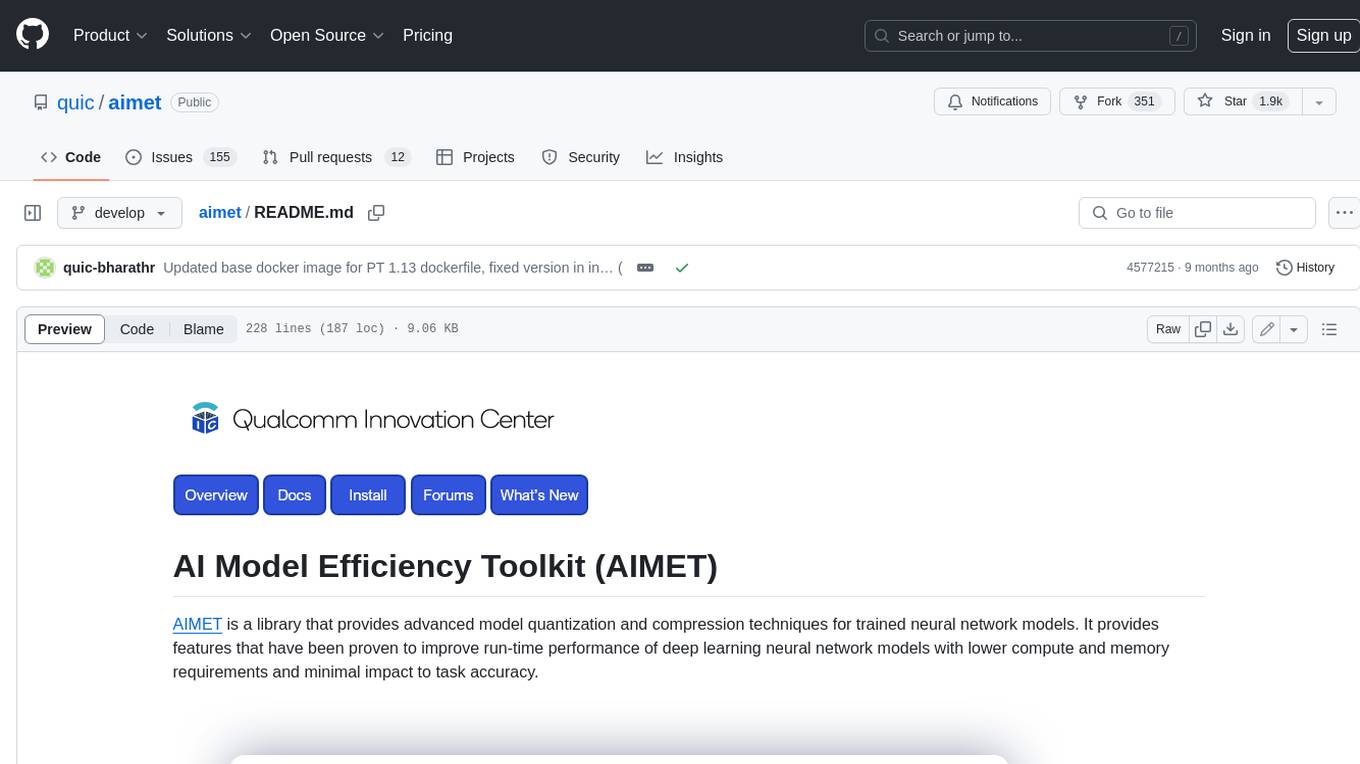Go to Pricing page
1360x764 pixels.
pos(427,35)
